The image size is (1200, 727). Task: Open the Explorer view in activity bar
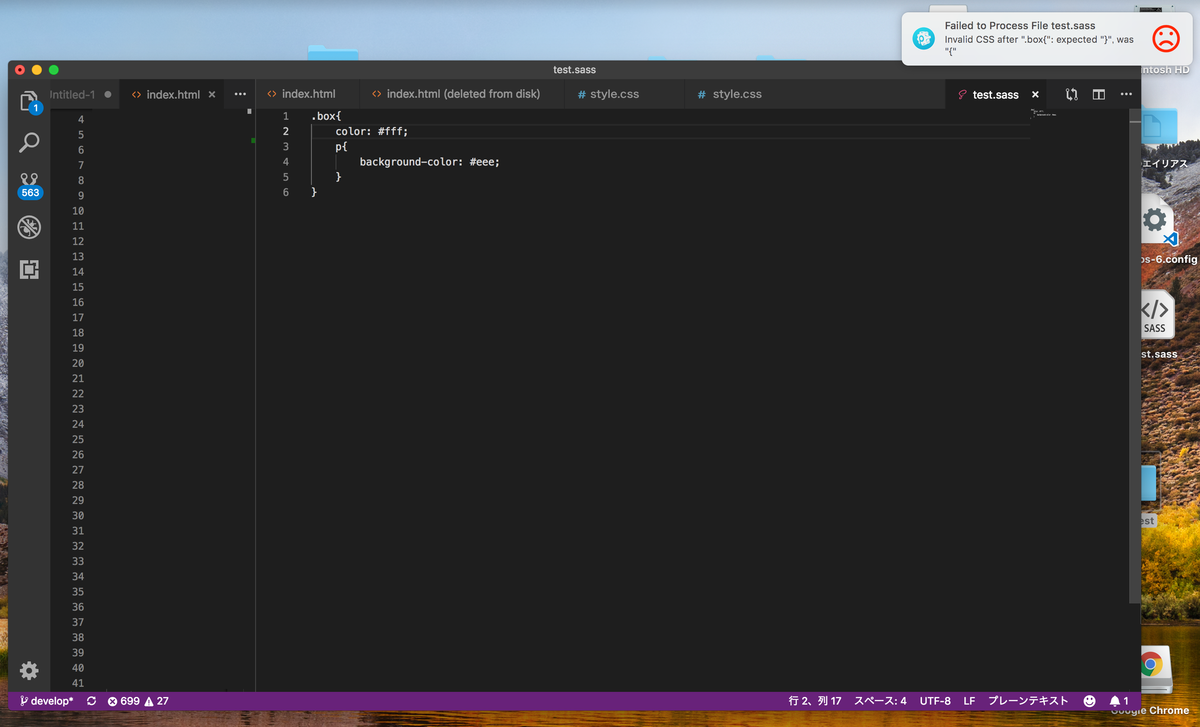coord(29,101)
